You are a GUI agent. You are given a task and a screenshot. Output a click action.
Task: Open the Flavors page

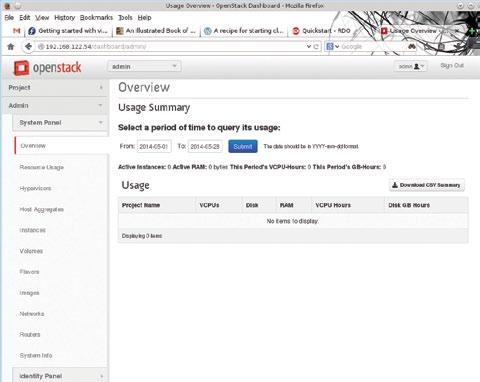tap(29, 272)
